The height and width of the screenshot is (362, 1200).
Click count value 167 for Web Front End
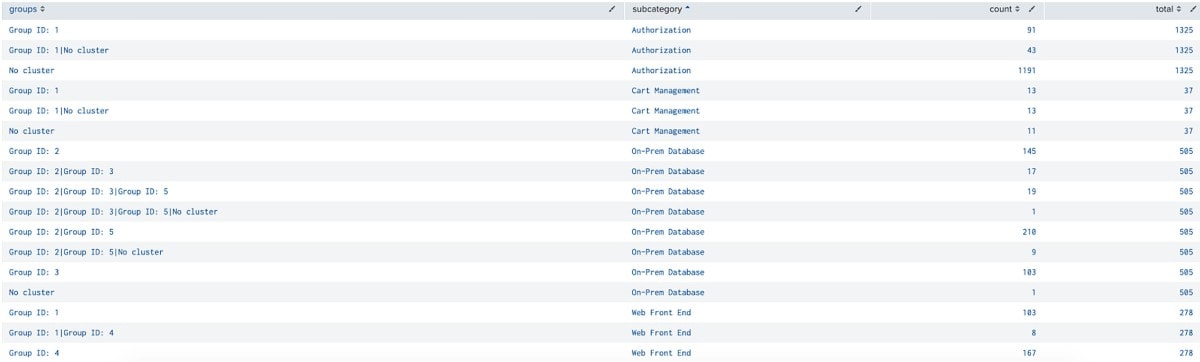(x=1027, y=353)
